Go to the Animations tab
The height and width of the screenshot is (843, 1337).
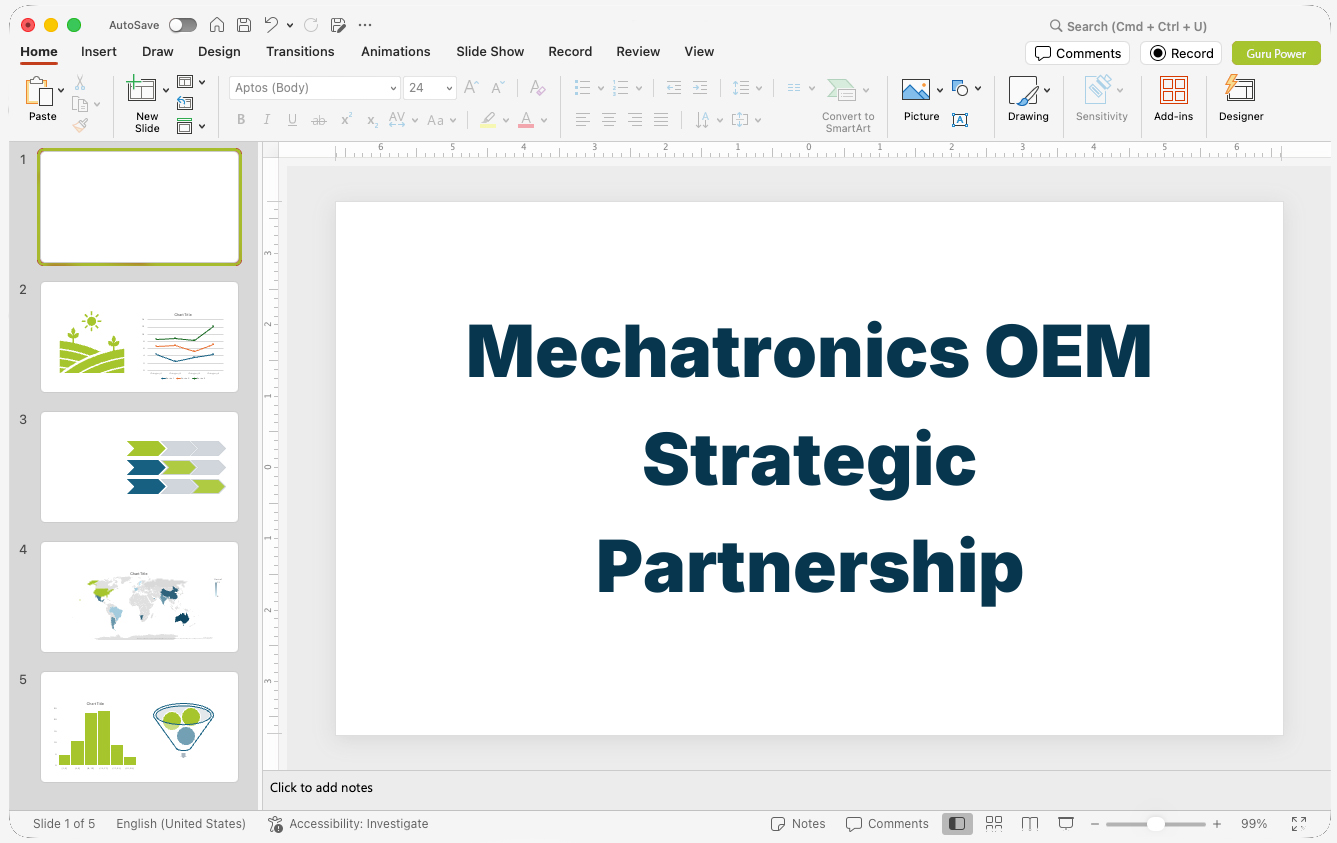pyautogui.click(x=396, y=51)
